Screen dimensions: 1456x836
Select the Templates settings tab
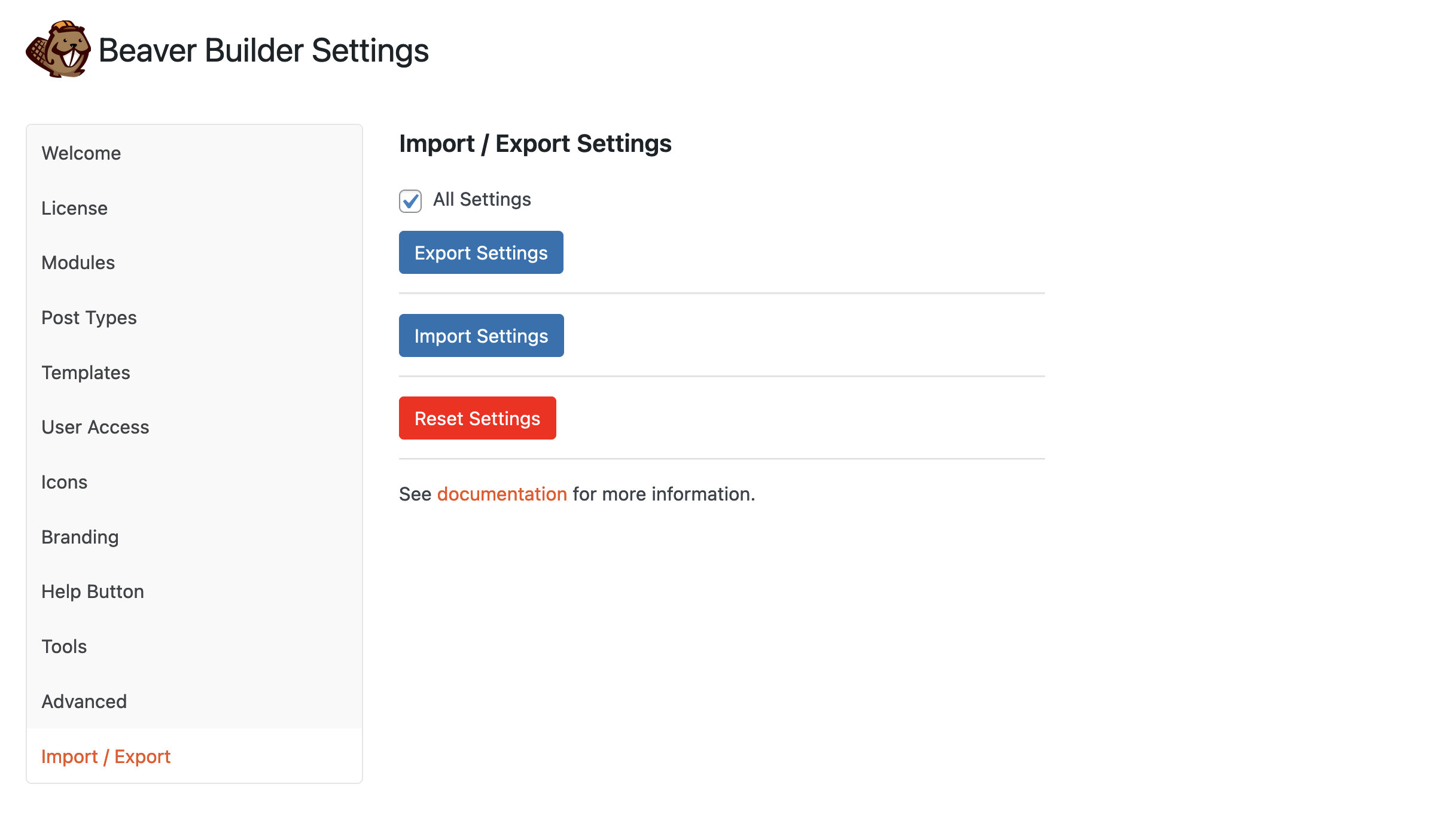point(86,372)
